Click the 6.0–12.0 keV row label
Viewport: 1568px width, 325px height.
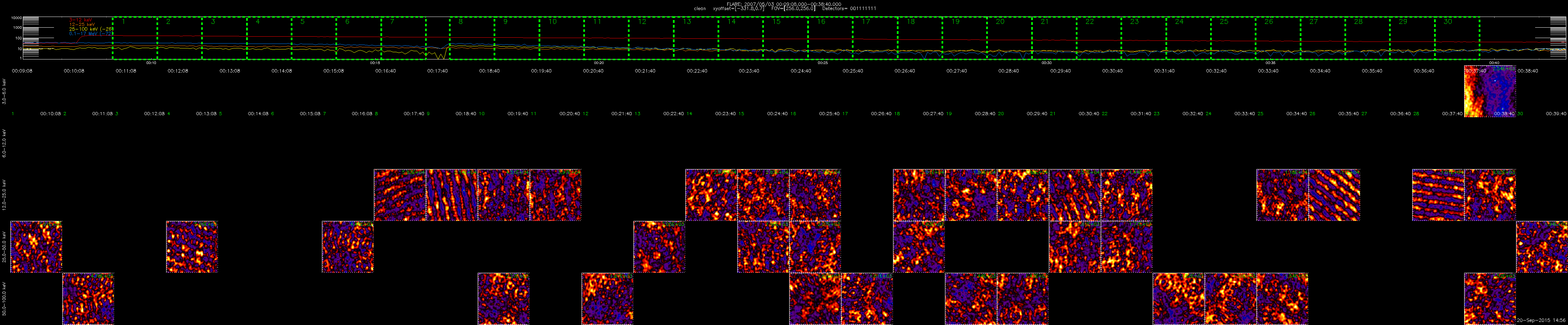click(5, 143)
